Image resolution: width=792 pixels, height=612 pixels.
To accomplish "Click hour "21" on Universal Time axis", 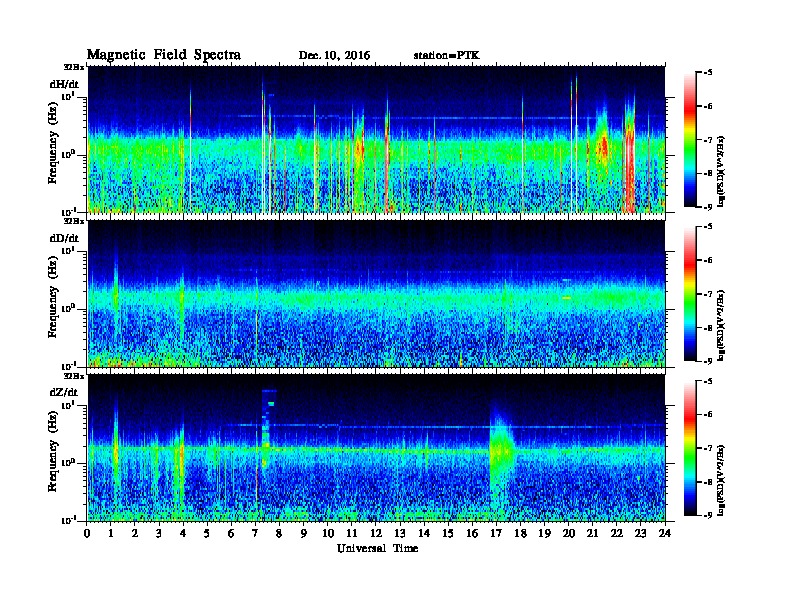I will pos(592,533).
